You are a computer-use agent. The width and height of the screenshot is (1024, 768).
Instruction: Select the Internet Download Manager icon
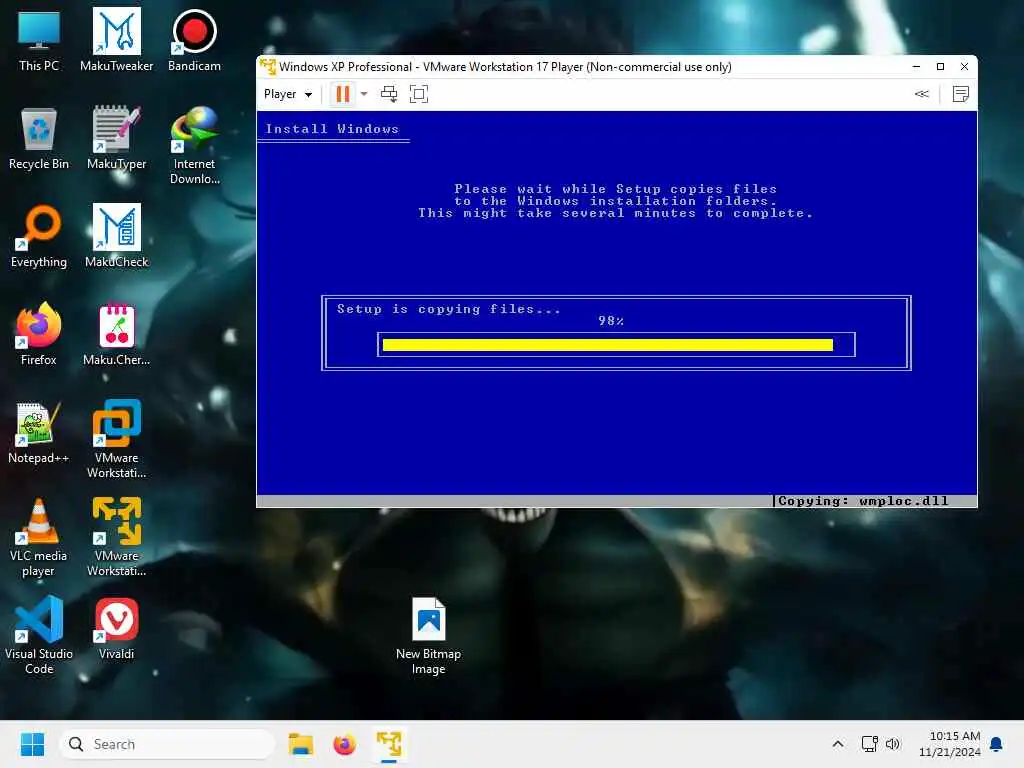tap(194, 146)
